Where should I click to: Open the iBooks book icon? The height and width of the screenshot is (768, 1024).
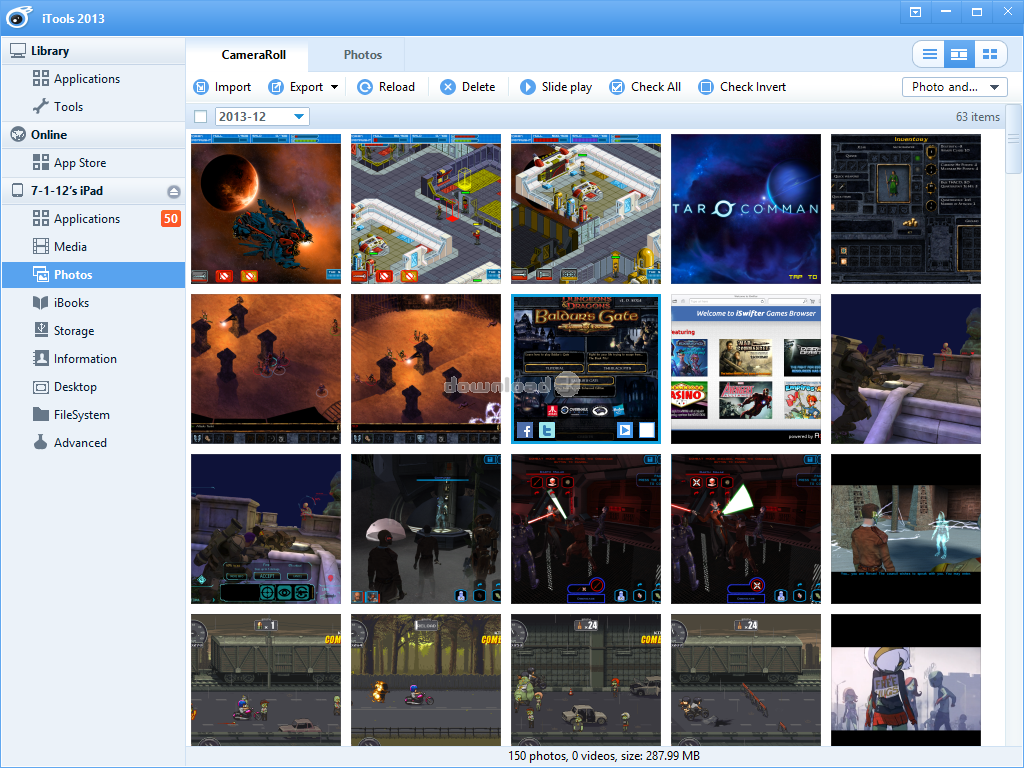pos(40,302)
